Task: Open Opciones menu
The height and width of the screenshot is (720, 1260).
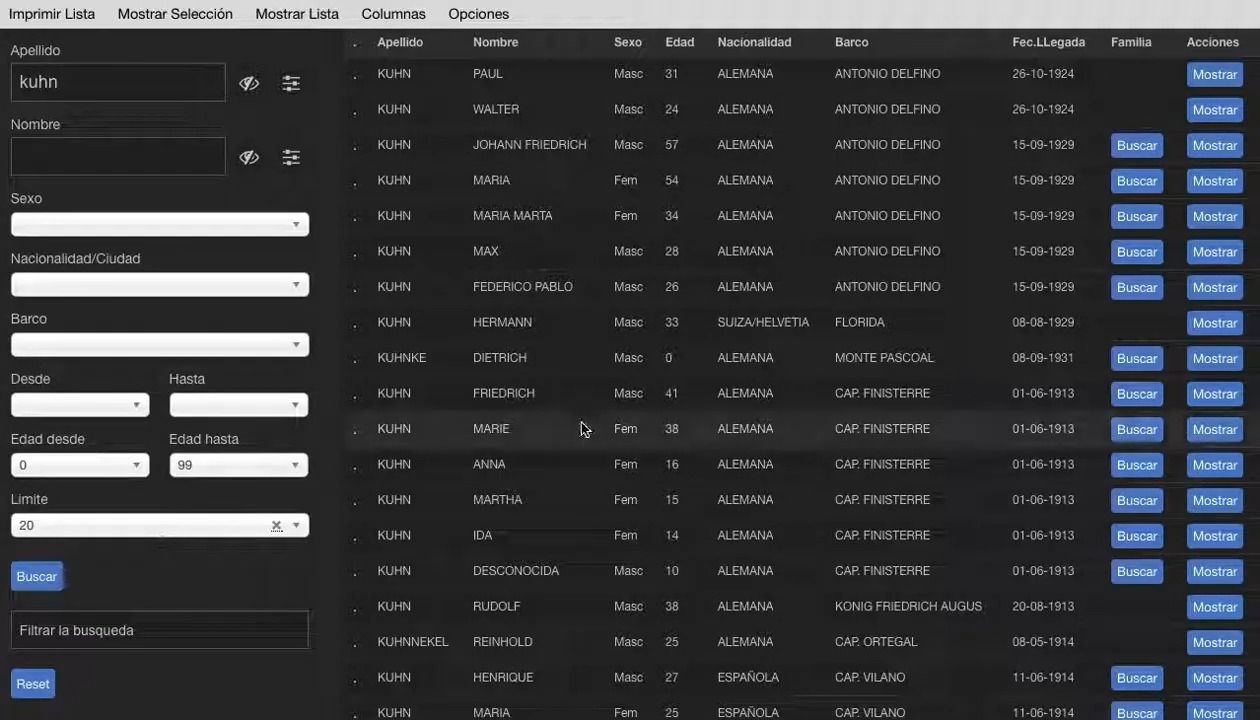Action: 478,14
